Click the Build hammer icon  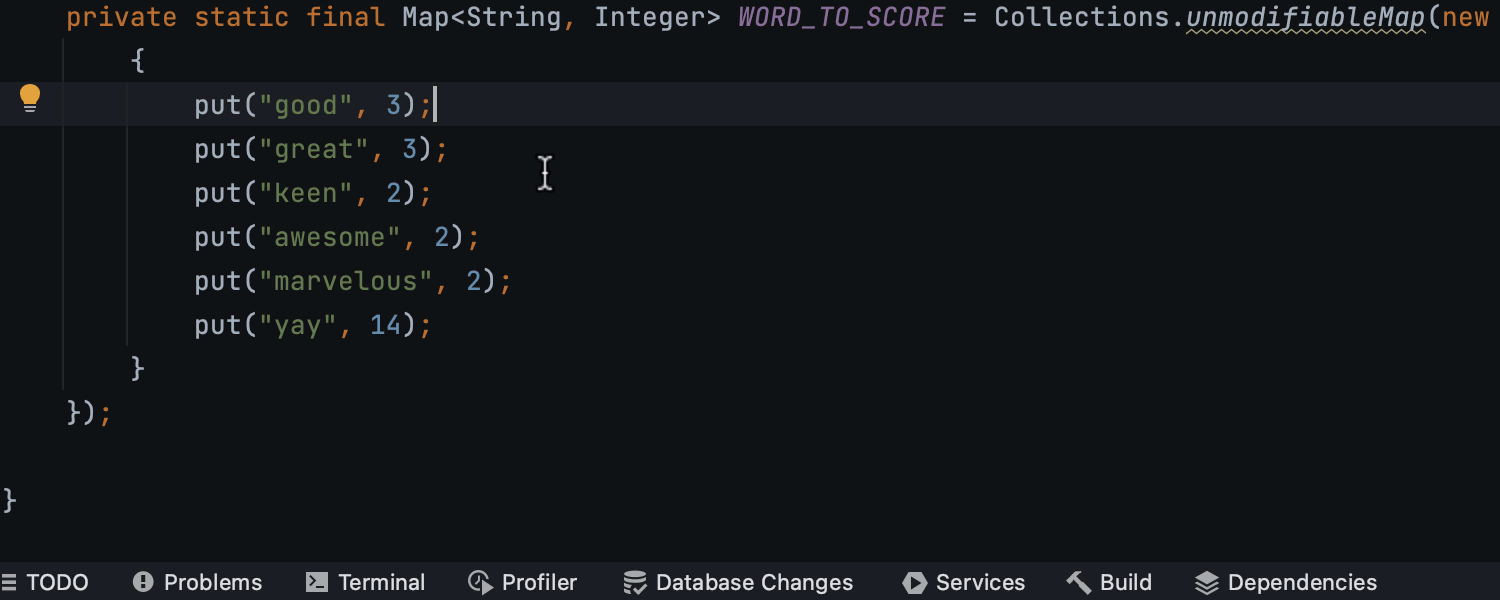(1078, 582)
